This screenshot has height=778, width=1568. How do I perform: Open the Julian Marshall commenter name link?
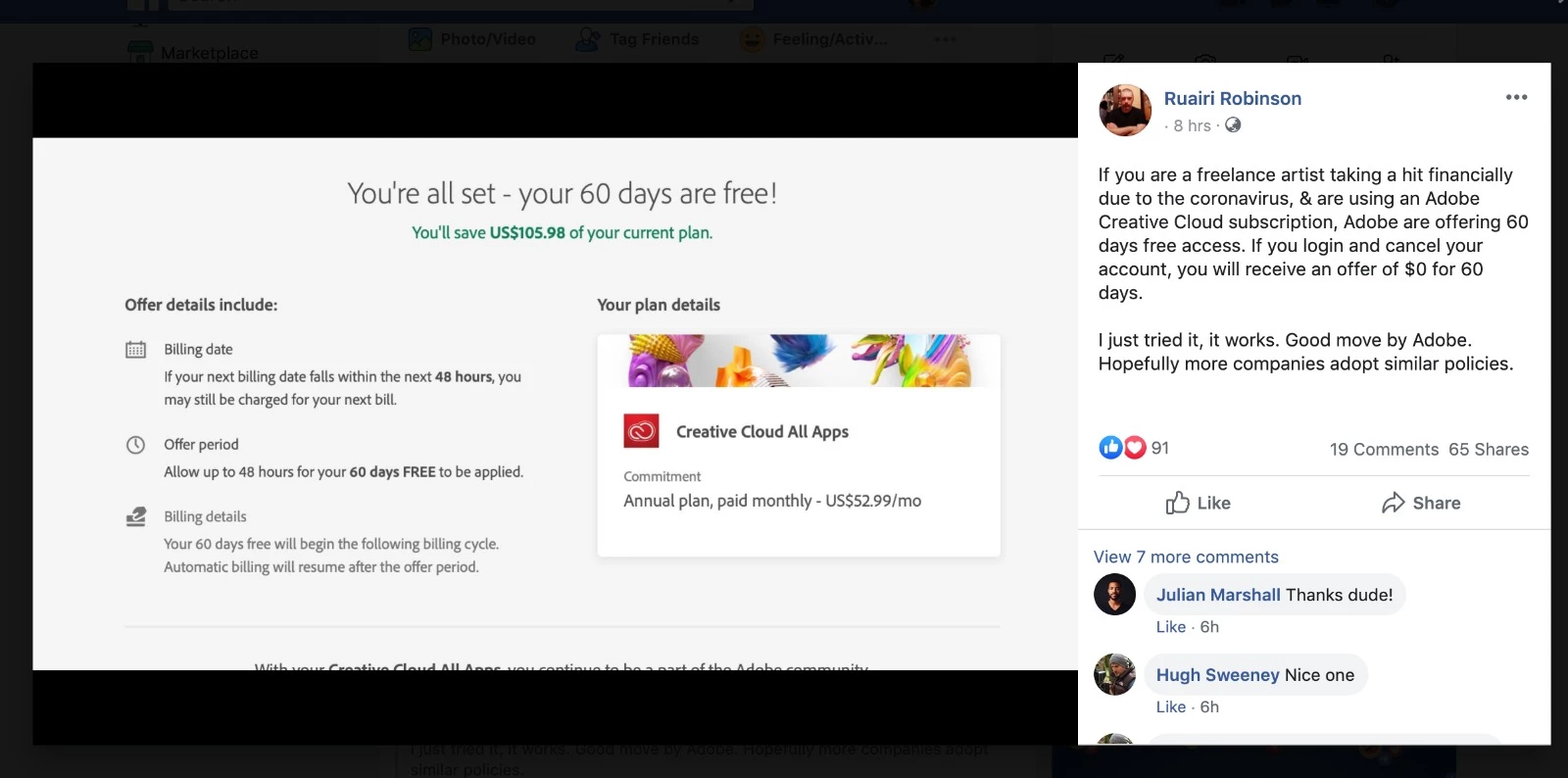coord(1218,595)
